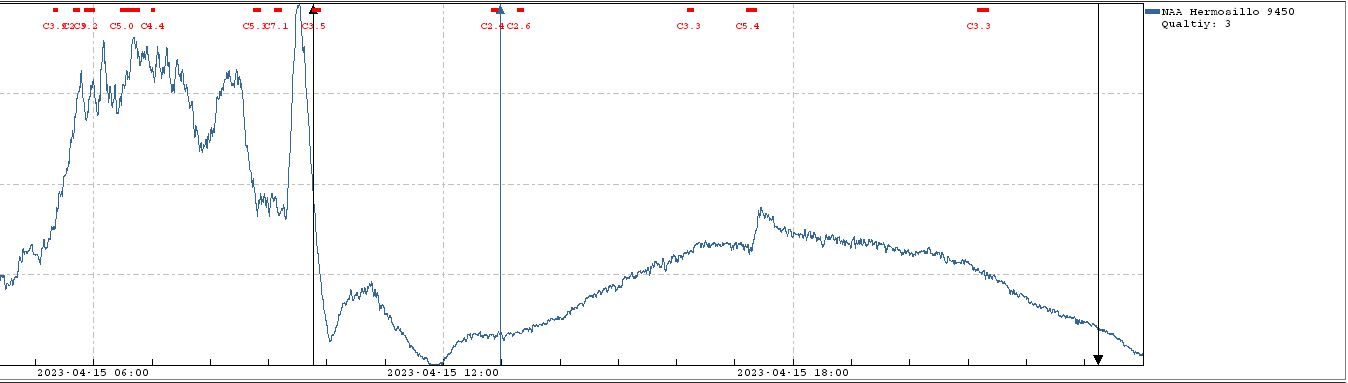This screenshot has height=383, width=1348.
Task: Select red marker bar above C5.4
Action: [x=751, y=10]
